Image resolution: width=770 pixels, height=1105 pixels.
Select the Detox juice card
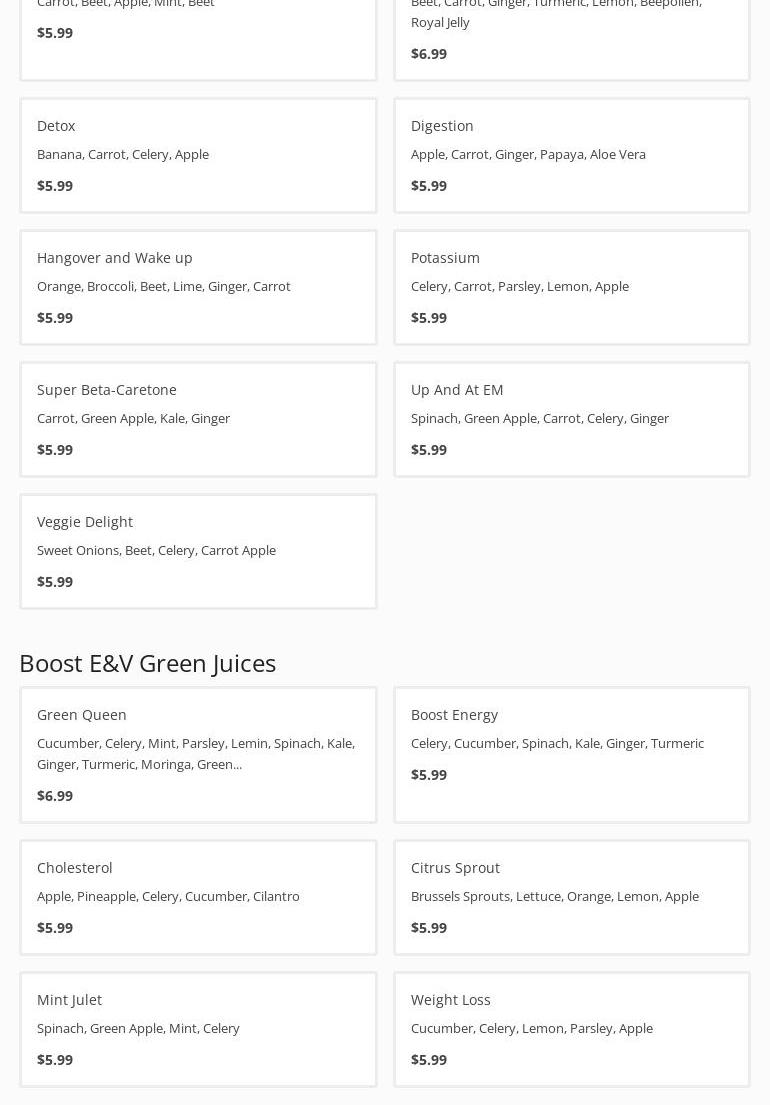click(x=198, y=155)
